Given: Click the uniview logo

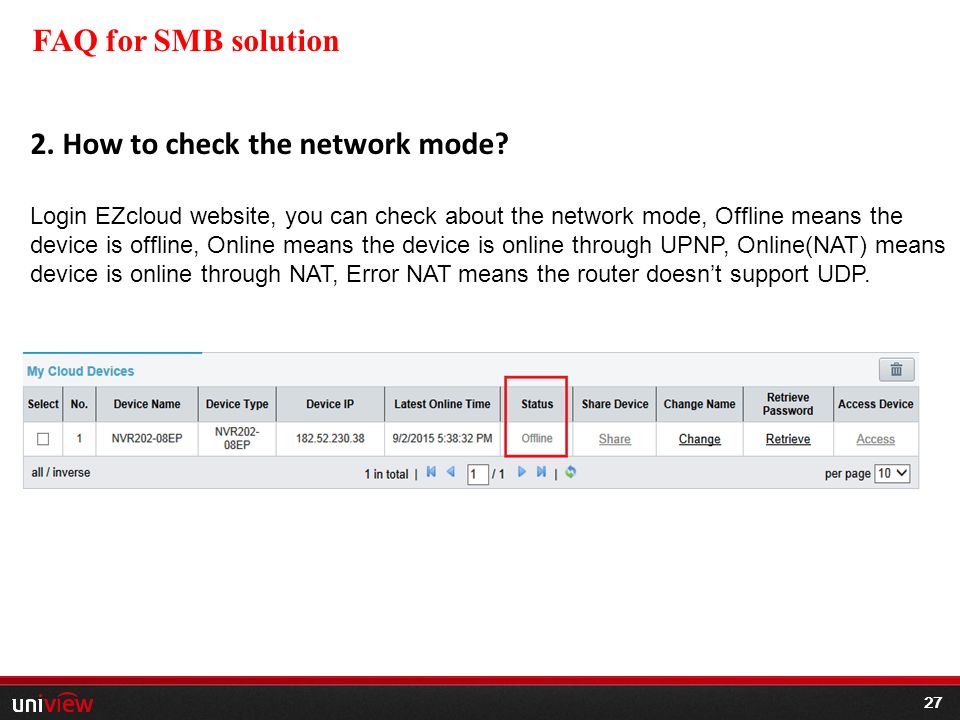Looking at the screenshot, I should pos(53,702).
